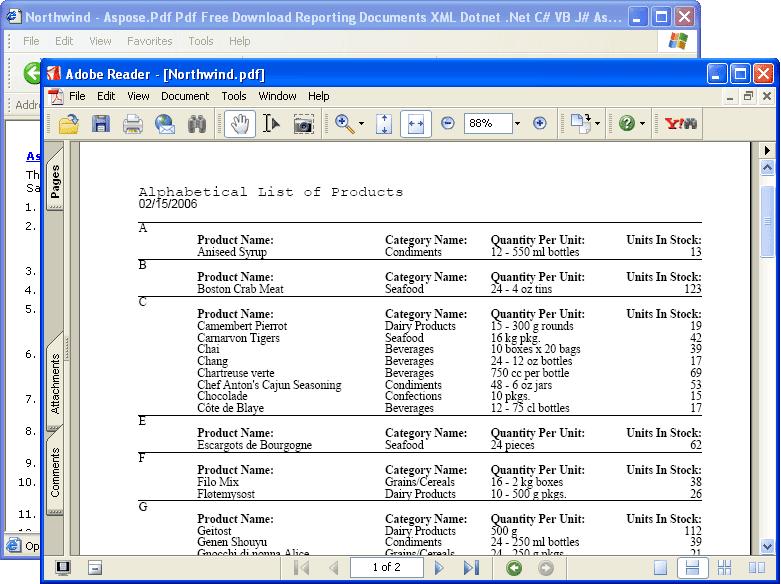This screenshot has width=781, height=584.
Task: Click the rotate/copy pages icon
Action: point(581,124)
